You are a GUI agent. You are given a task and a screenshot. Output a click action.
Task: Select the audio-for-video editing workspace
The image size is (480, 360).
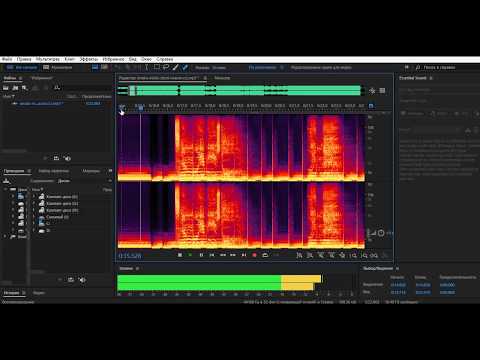pyautogui.click(x=321, y=67)
